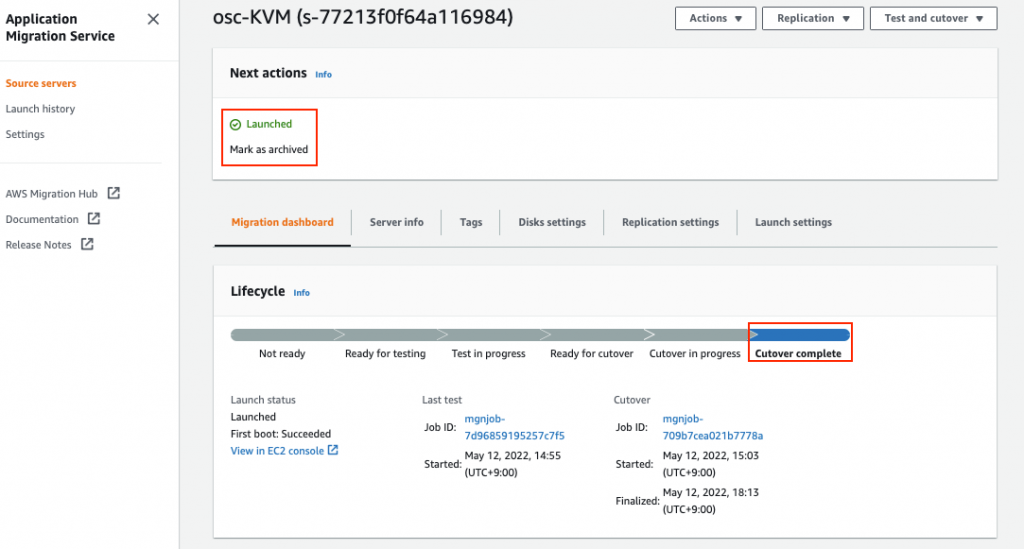The height and width of the screenshot is (549, 1024).
Task: Click the Finalized time May 12, 2022, 18:13
Action: point(711,501)
